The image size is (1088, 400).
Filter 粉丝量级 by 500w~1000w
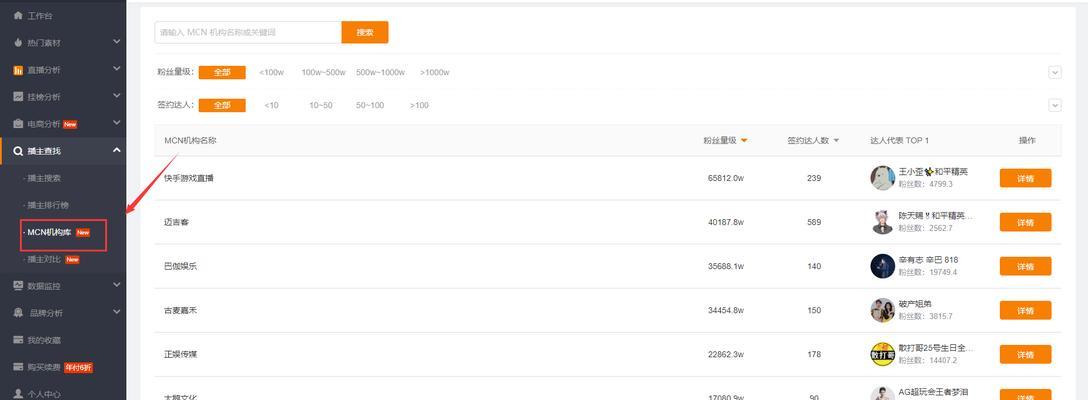pyautogui.click(x=380, y=72)
